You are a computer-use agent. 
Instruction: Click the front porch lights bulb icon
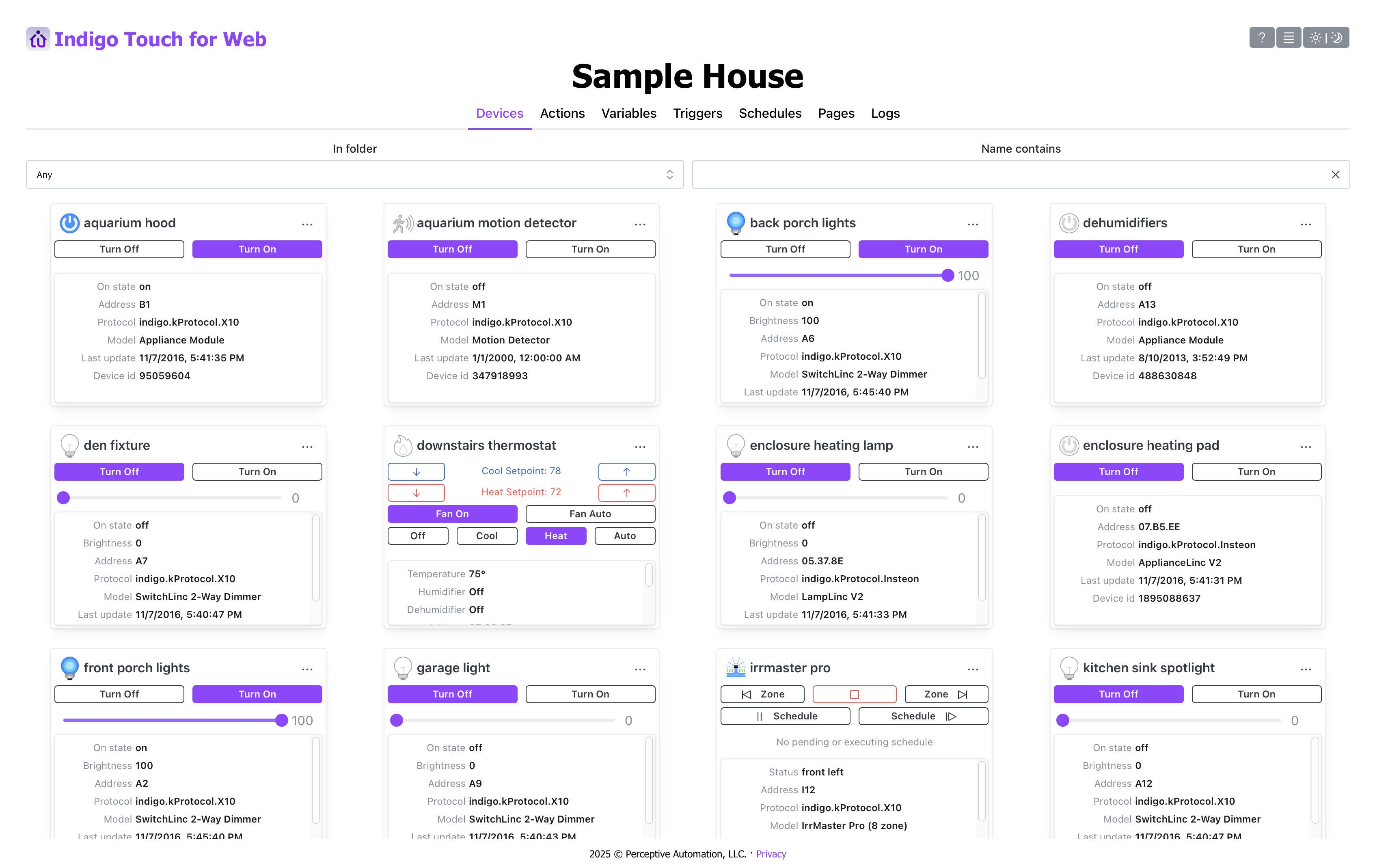[x=70, y=667]
